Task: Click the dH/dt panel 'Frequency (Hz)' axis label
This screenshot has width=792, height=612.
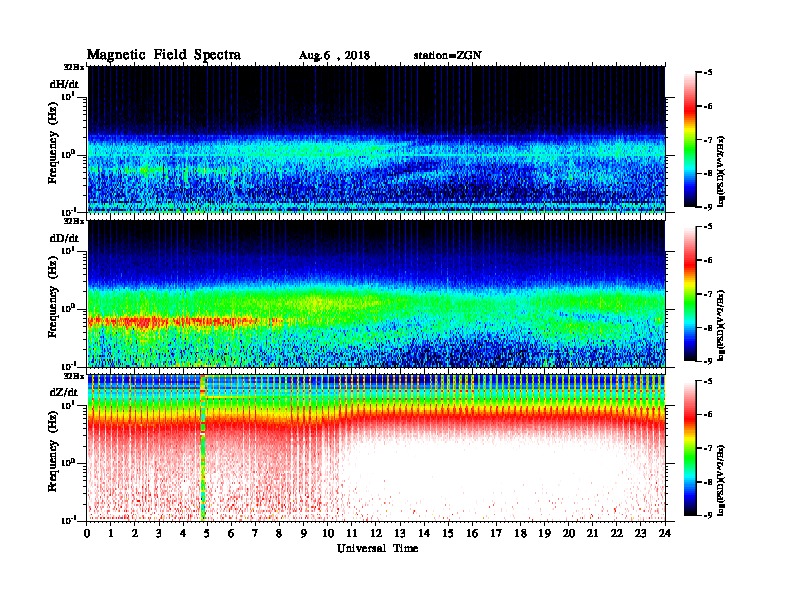Action: click(53, 144)
